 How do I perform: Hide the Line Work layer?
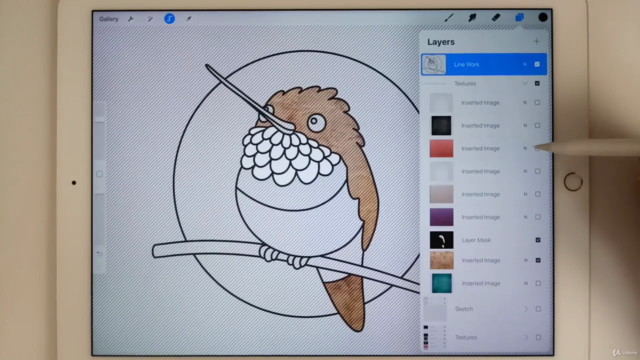[537, 64]
